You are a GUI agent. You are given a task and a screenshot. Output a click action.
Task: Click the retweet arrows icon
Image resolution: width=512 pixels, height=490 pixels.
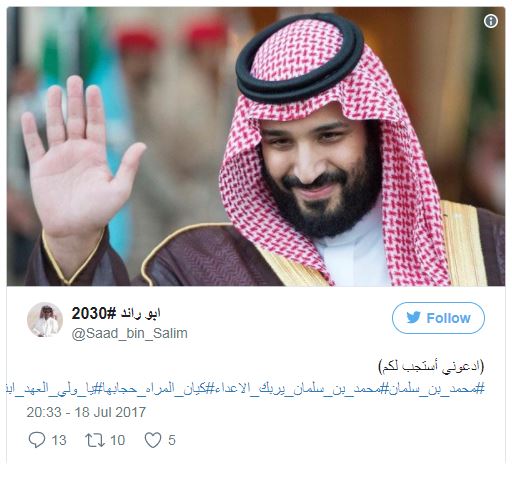[x=96, y=440]
